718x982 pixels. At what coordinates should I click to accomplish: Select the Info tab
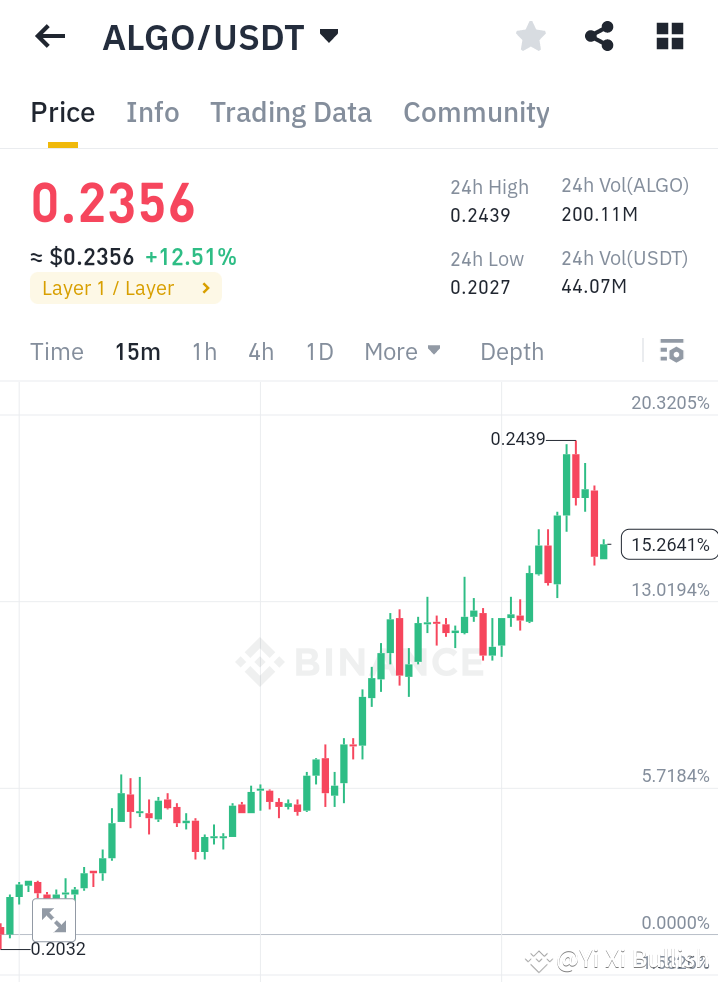152,112
